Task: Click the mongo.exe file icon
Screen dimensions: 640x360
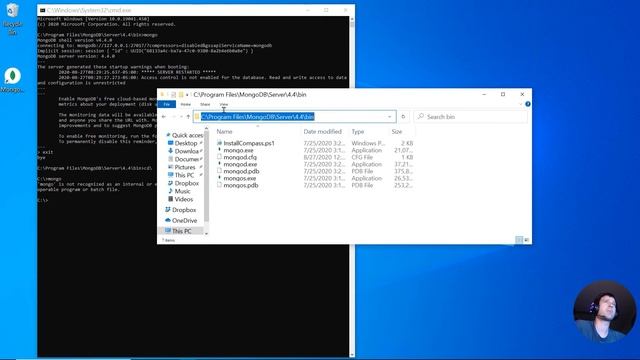Action: pos(219,150)
